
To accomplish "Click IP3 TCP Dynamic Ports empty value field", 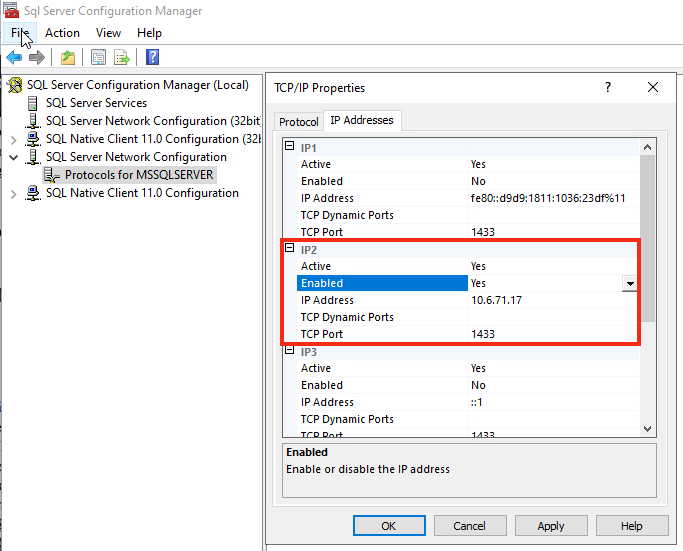I will click(x=553, y=419).
